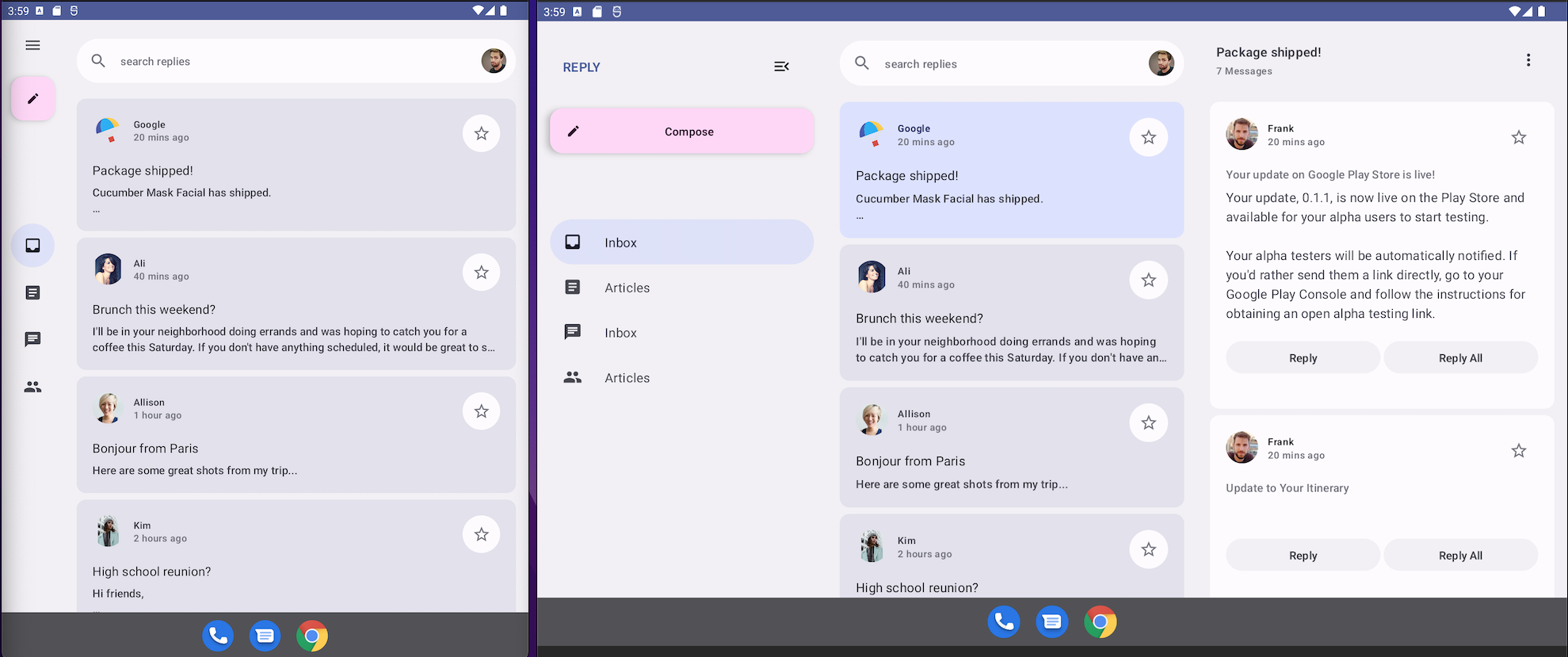Viewport: 1568px width, 657px height.
Task: Open the three-dot overflow menu for Package shipped
Action: coord(1528,60)
